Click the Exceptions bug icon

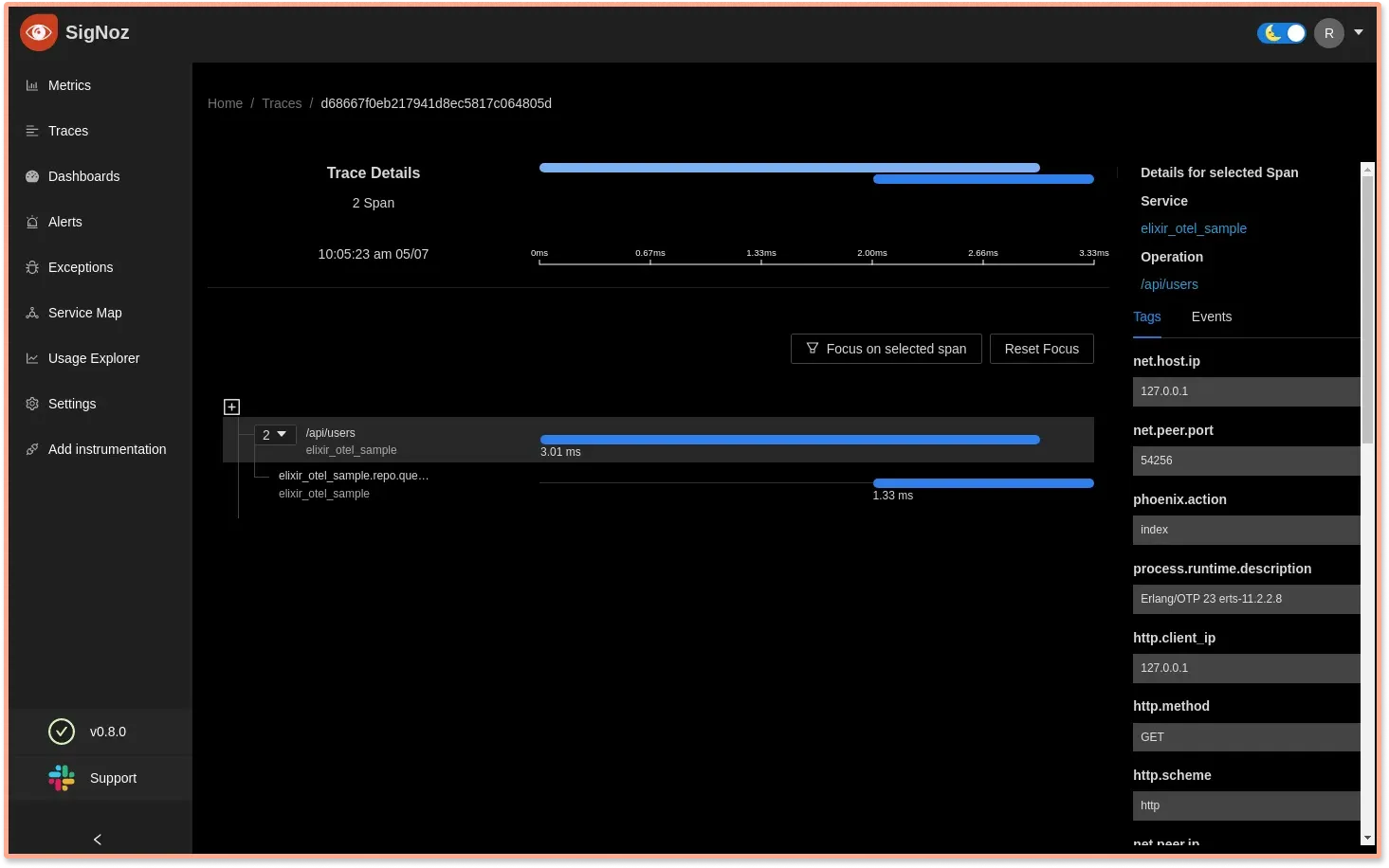32,267
